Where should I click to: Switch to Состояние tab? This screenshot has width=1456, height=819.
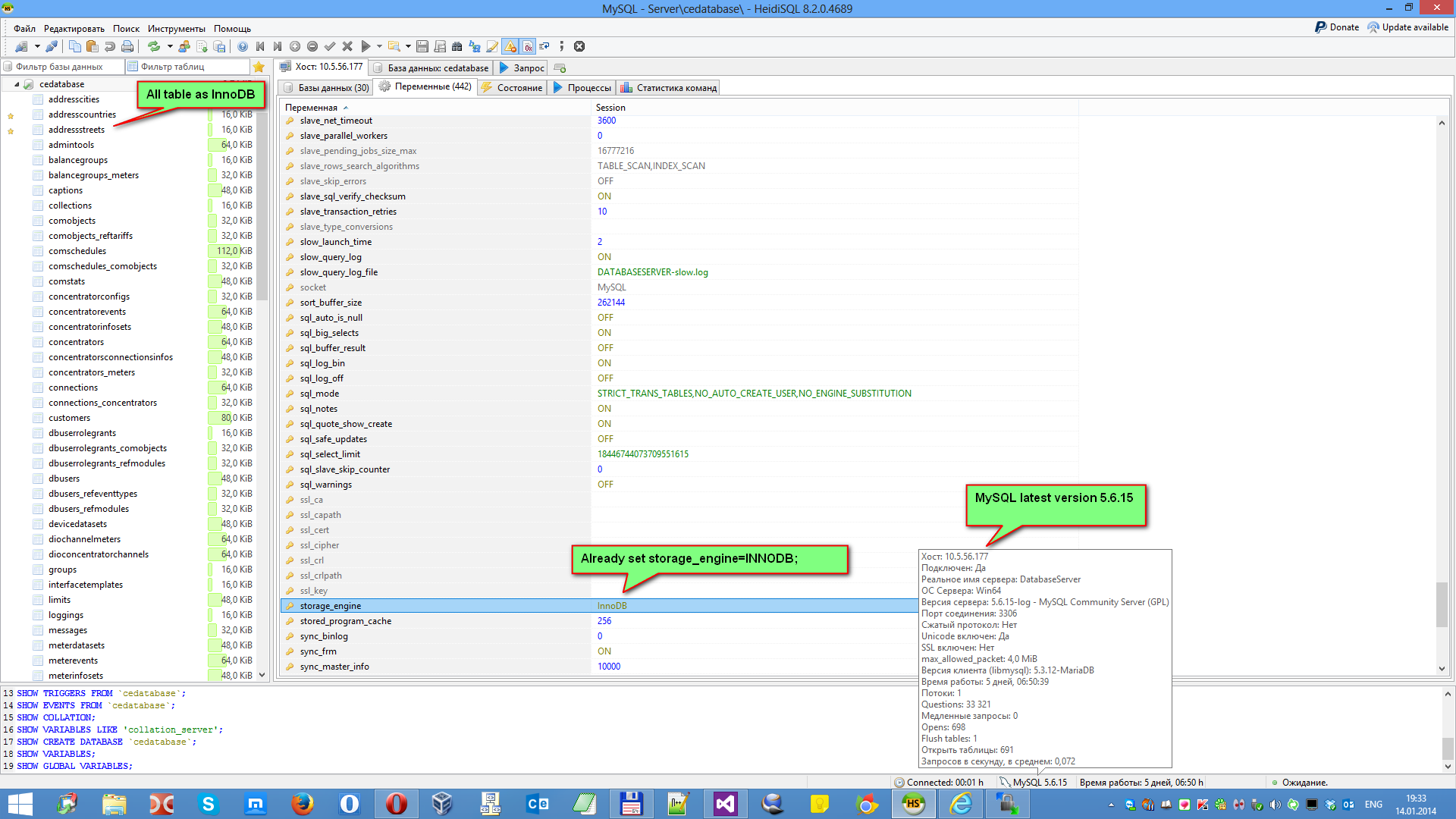point(512,87)
